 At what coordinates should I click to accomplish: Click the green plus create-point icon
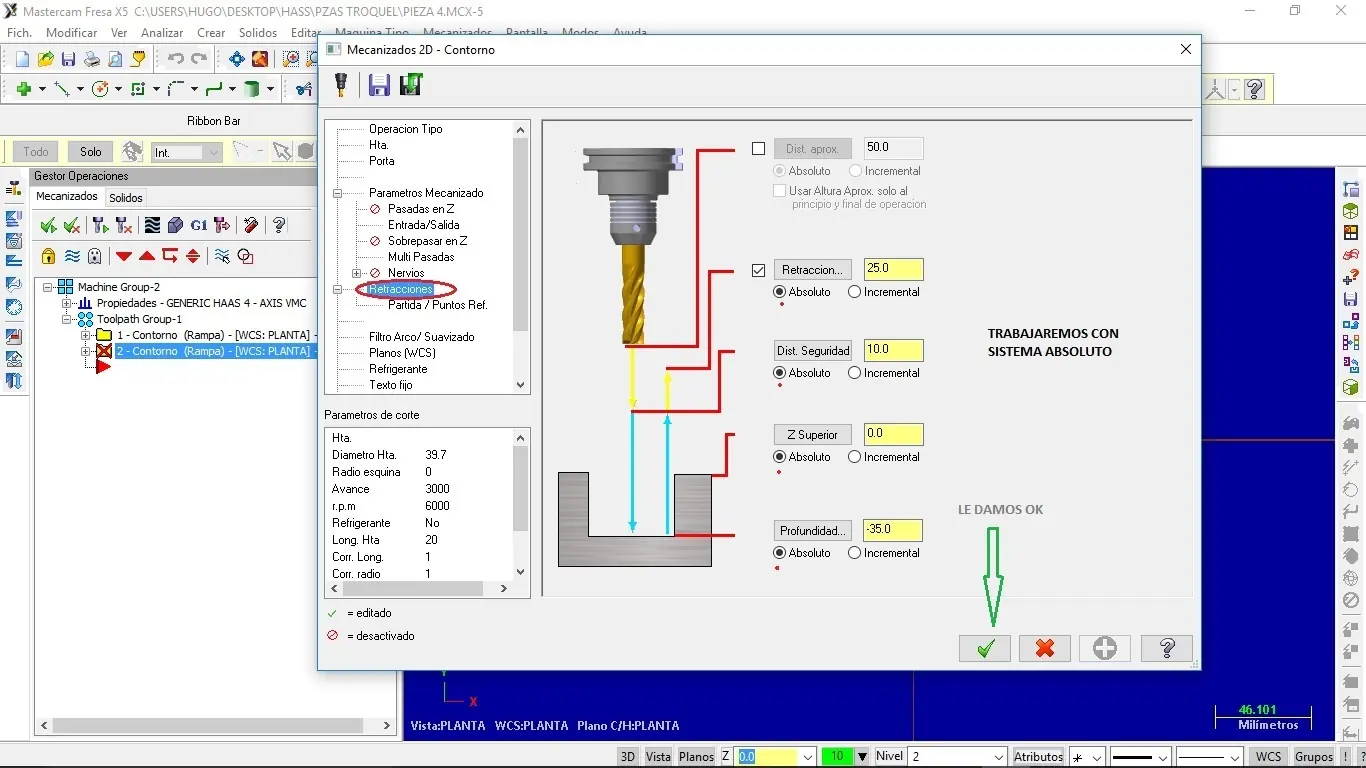tap(24, 89)
